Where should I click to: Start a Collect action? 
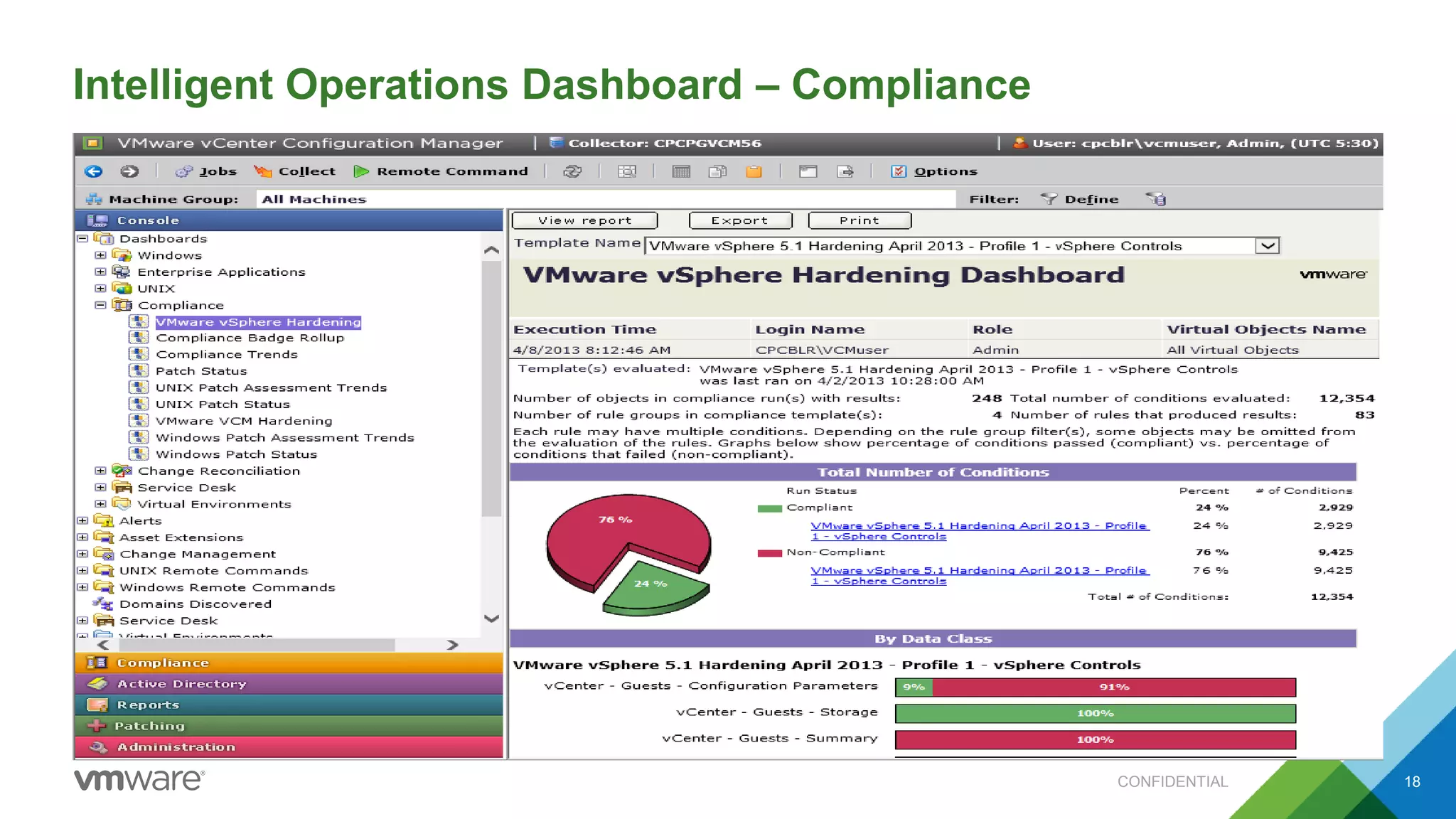(294, 171)
